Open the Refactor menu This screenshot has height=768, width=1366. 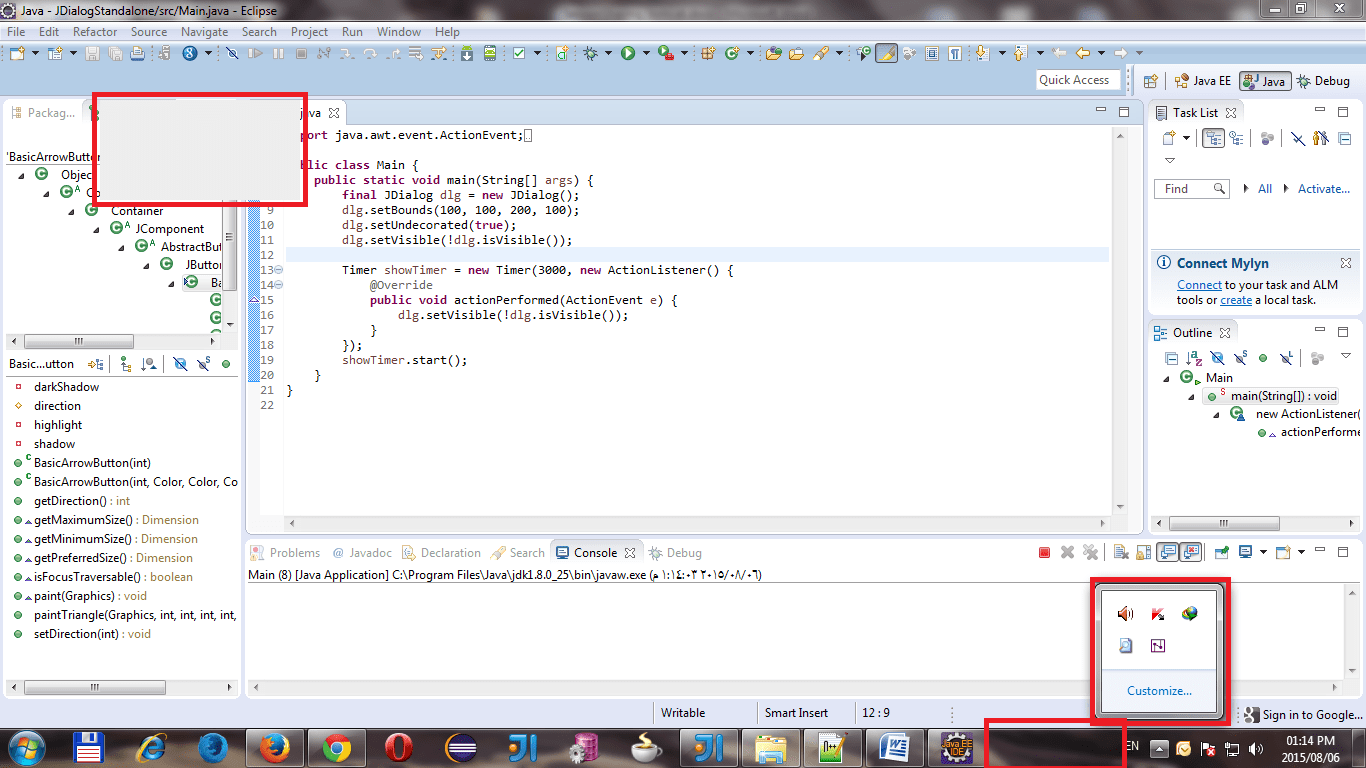(95, 31)
